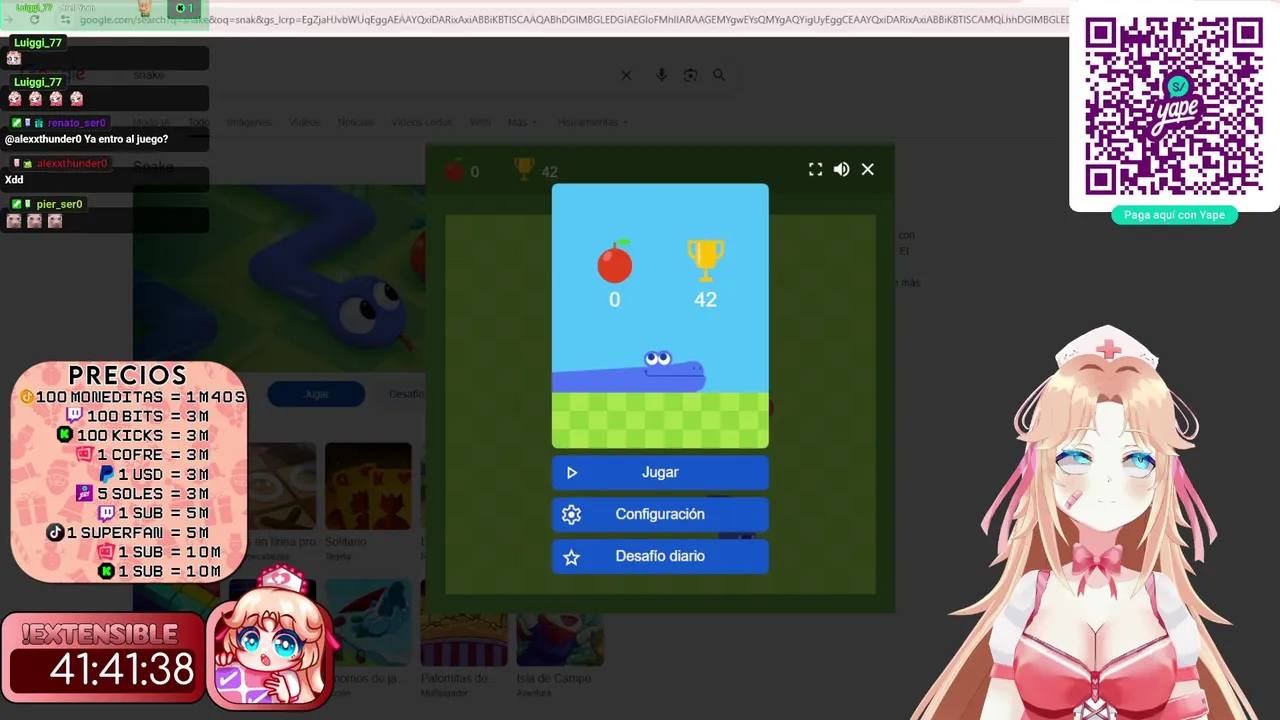Viewport: 1280px width, 720px height.
Task: Open the Desafío diario challenge
Action: pyautogui.click(x=660, y=556)
